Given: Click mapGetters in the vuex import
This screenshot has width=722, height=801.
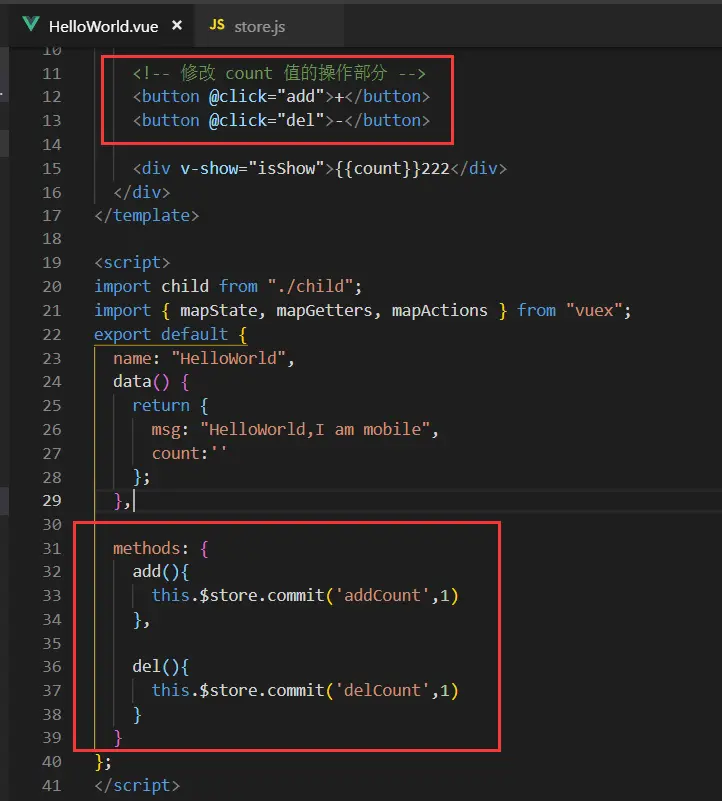Looking at the screenshot, I should 324,311.
